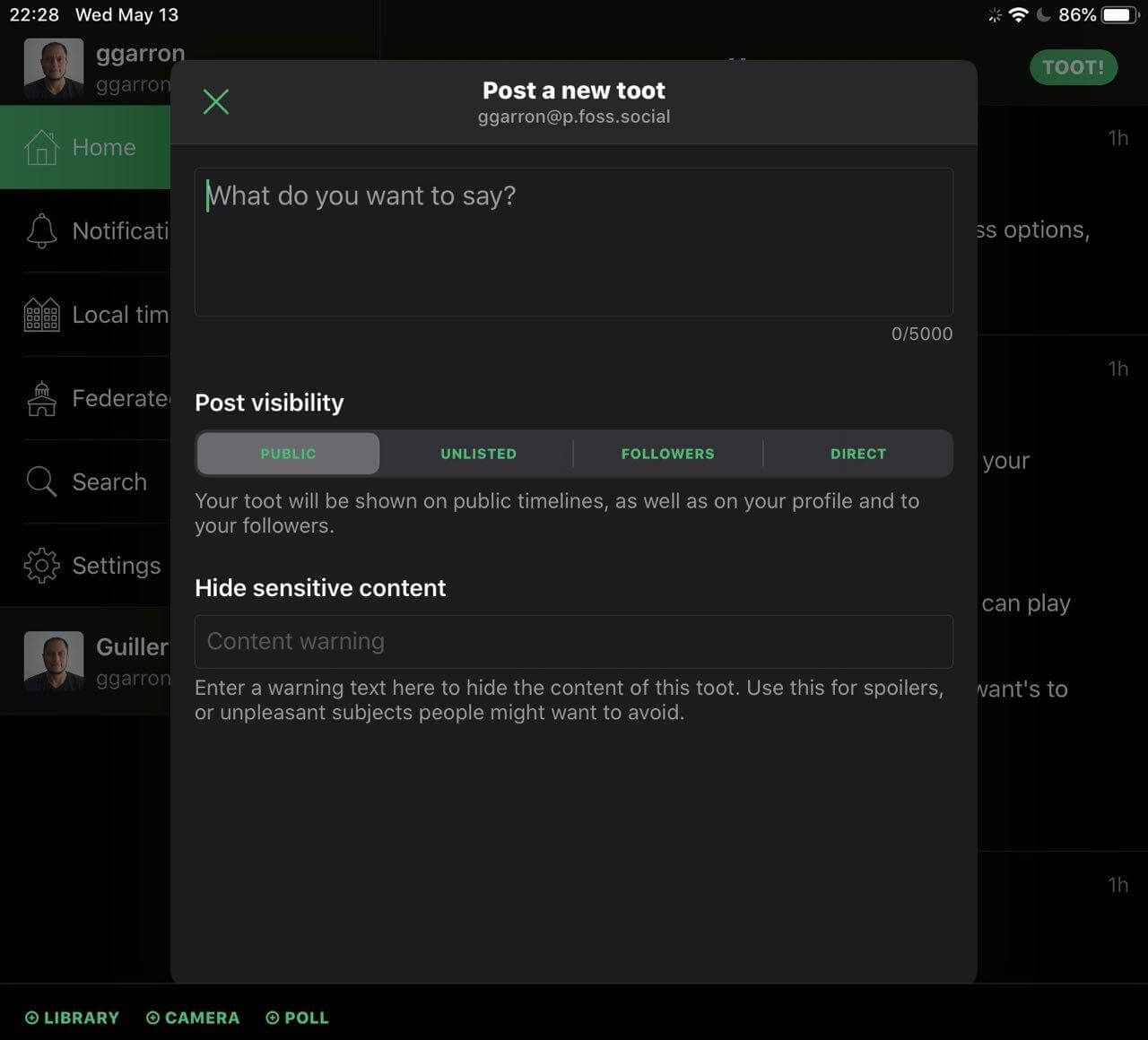Image resolution: width=1148 pixels, height=1040 pixels.
Task: Add a POLL to the toot
Action: pyautogui.click(x=298, y=1018)
